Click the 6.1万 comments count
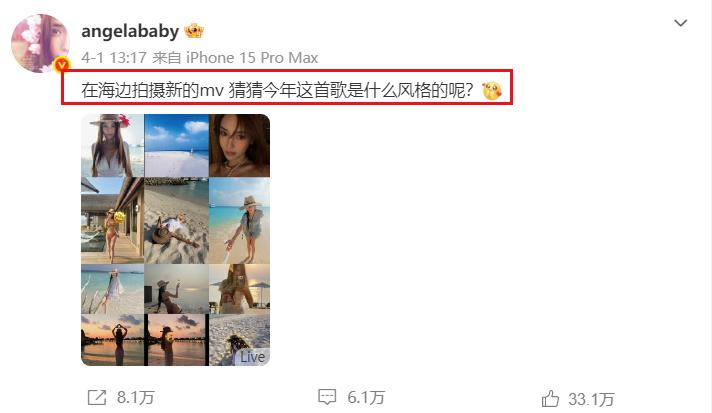 point(366,398)
